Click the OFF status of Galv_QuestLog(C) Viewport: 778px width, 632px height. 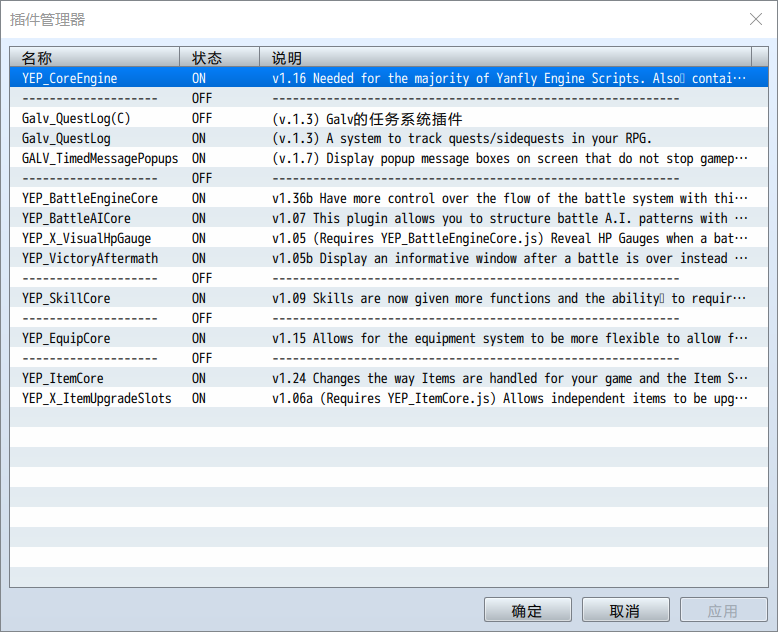[201, 118]
